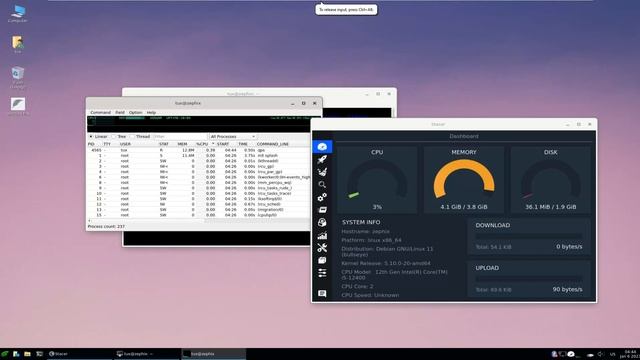The image size is (640, 360).
Task: Open Feedback chat icon in Stacer sidebar
Action: (322, 293)
